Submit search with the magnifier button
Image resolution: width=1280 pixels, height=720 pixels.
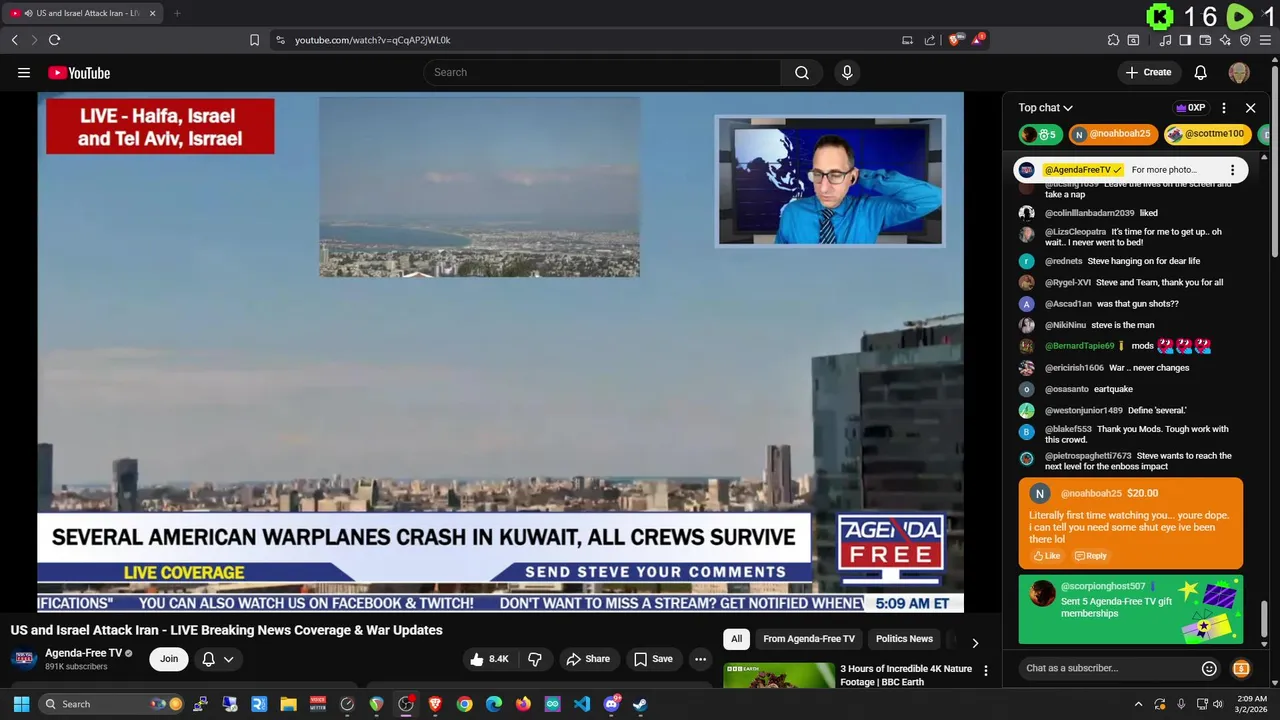(802, 72)
